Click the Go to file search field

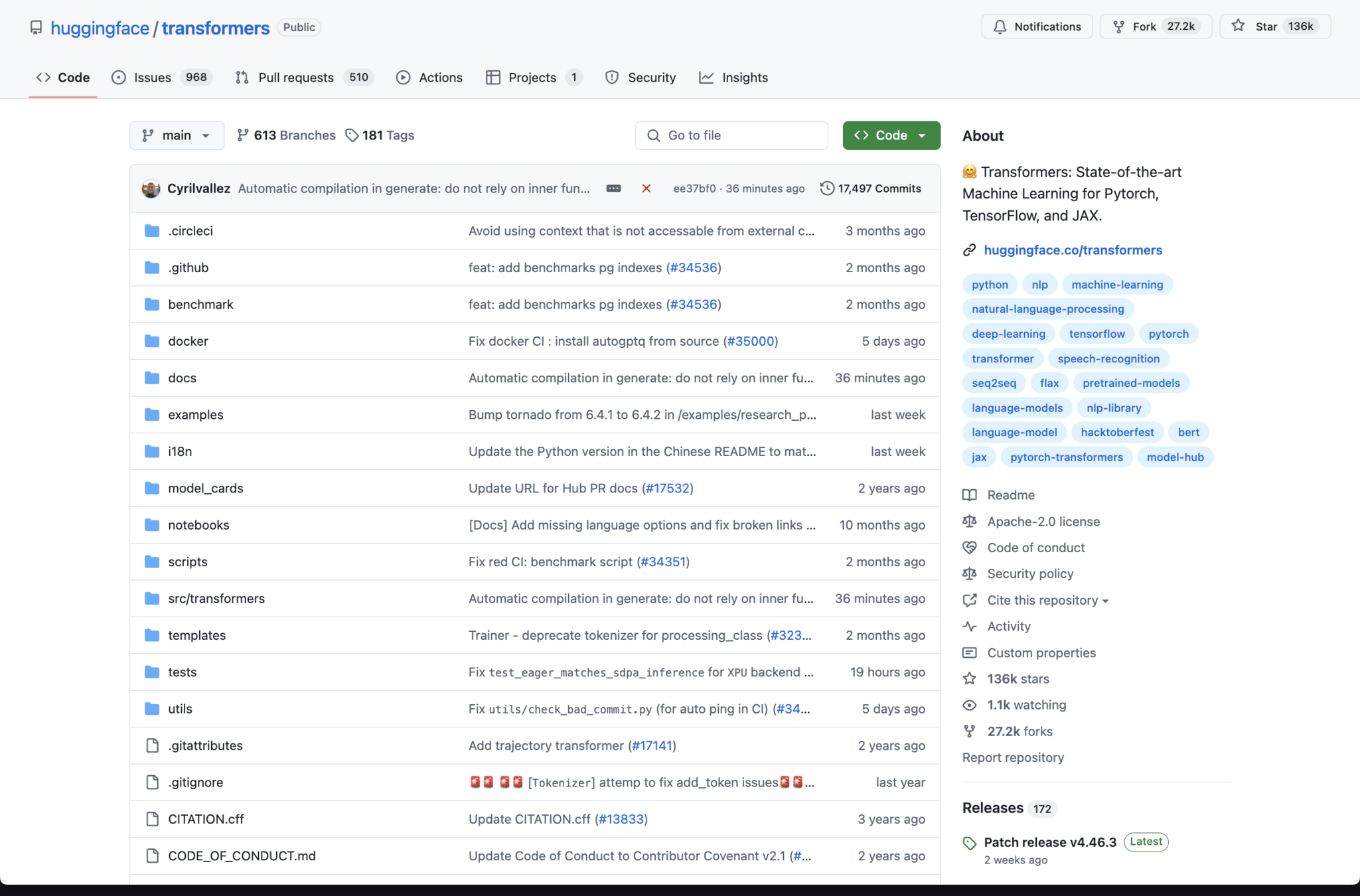pyautogui.click(x=731, y=135)
